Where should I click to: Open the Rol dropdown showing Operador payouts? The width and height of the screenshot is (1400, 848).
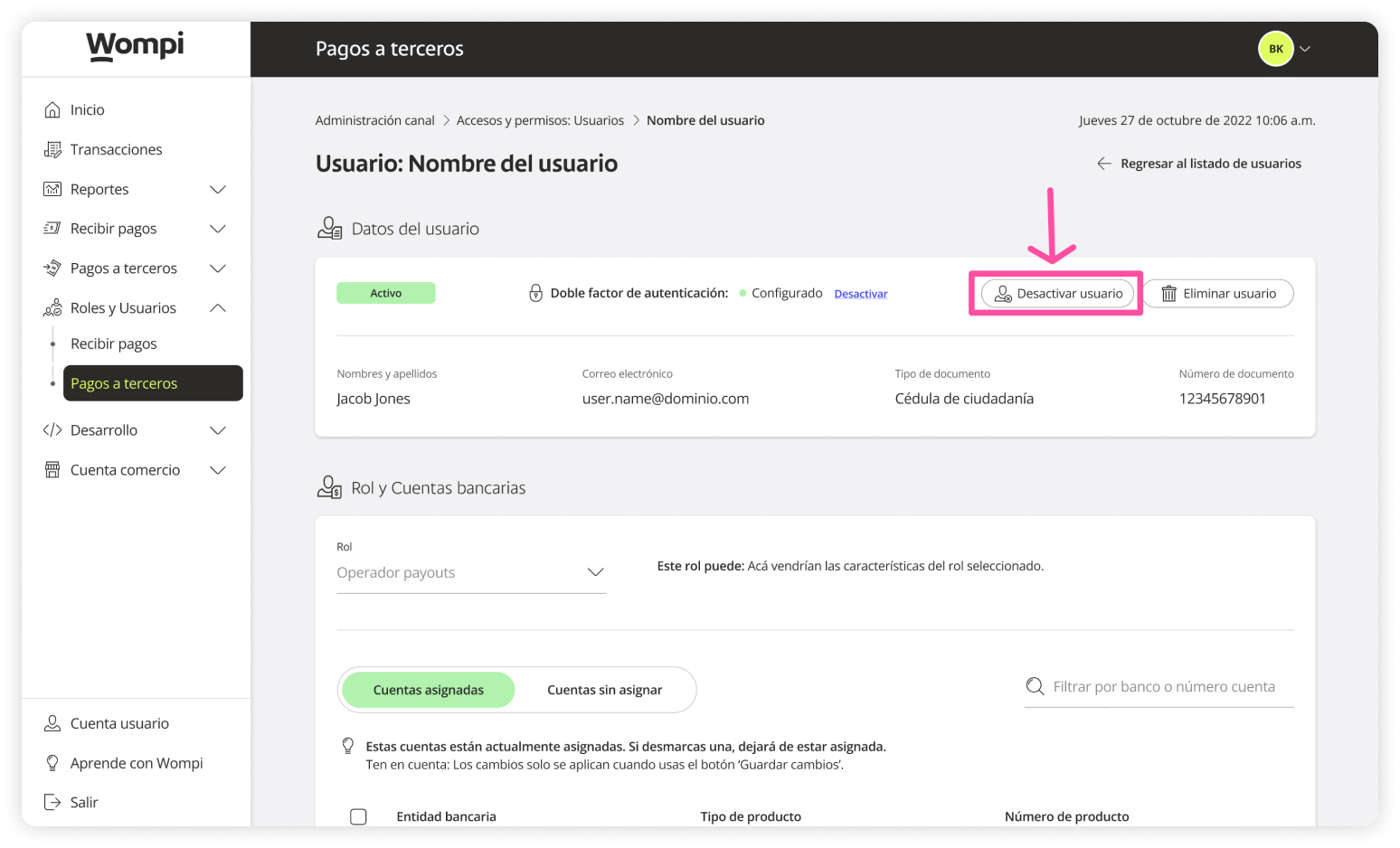tap(470, 572)
